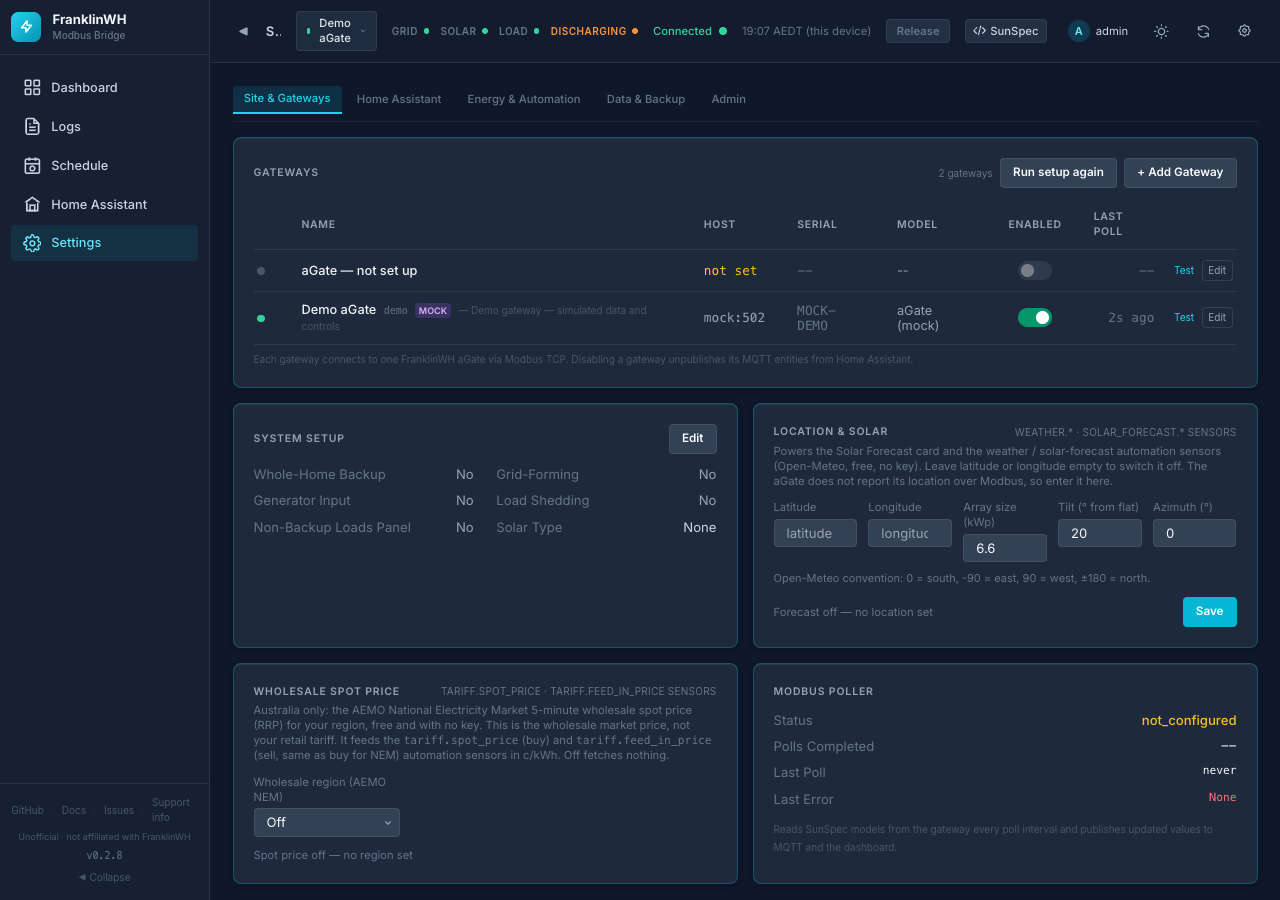Click the Longitude input field

[x=910, y=533]
